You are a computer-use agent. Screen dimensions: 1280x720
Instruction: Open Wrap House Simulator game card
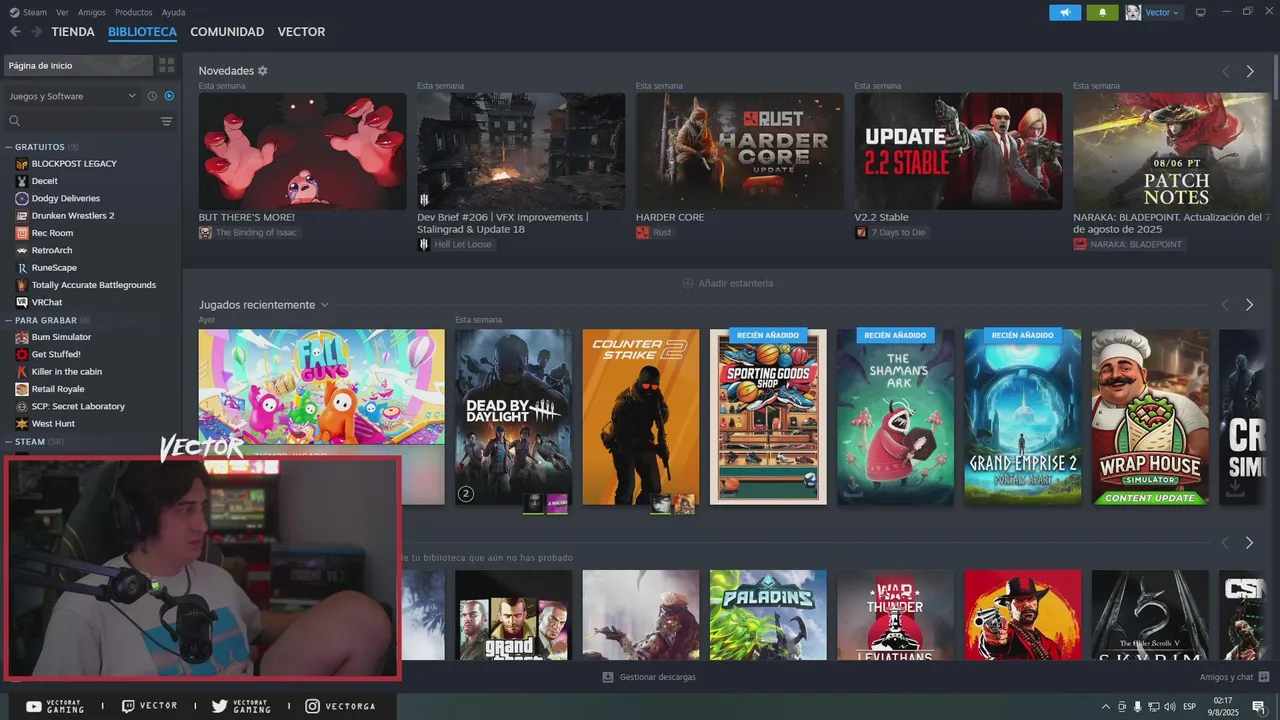click(x=1150, y=417)
